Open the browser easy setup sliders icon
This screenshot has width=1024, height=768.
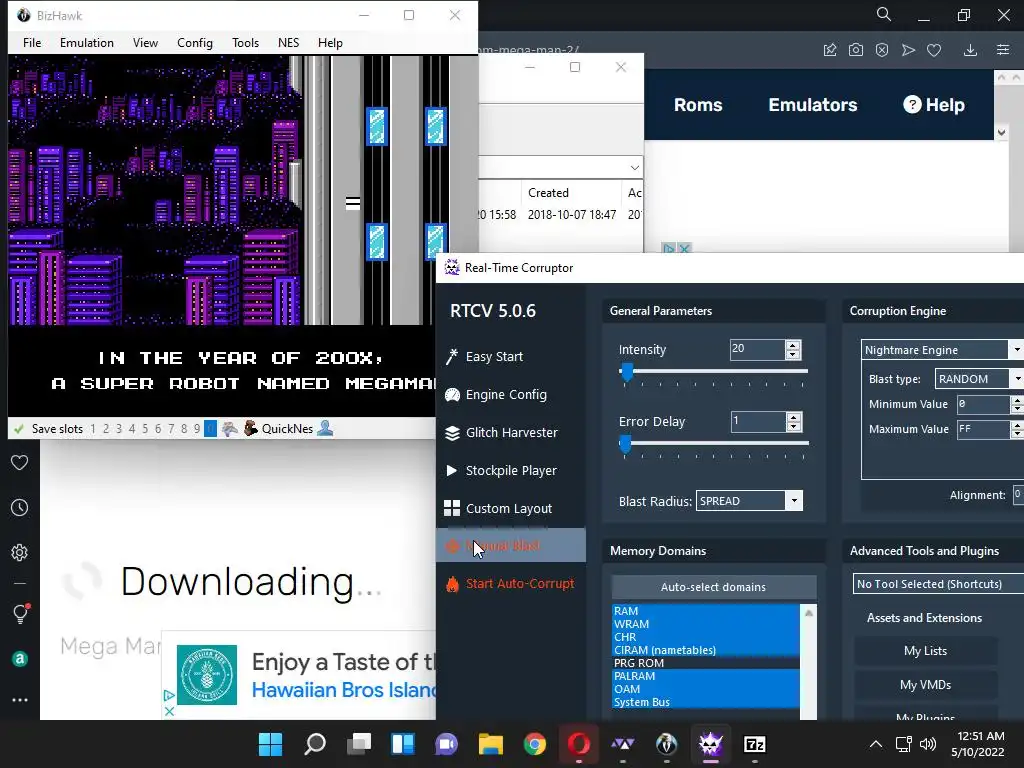(x=1003, y=50)
